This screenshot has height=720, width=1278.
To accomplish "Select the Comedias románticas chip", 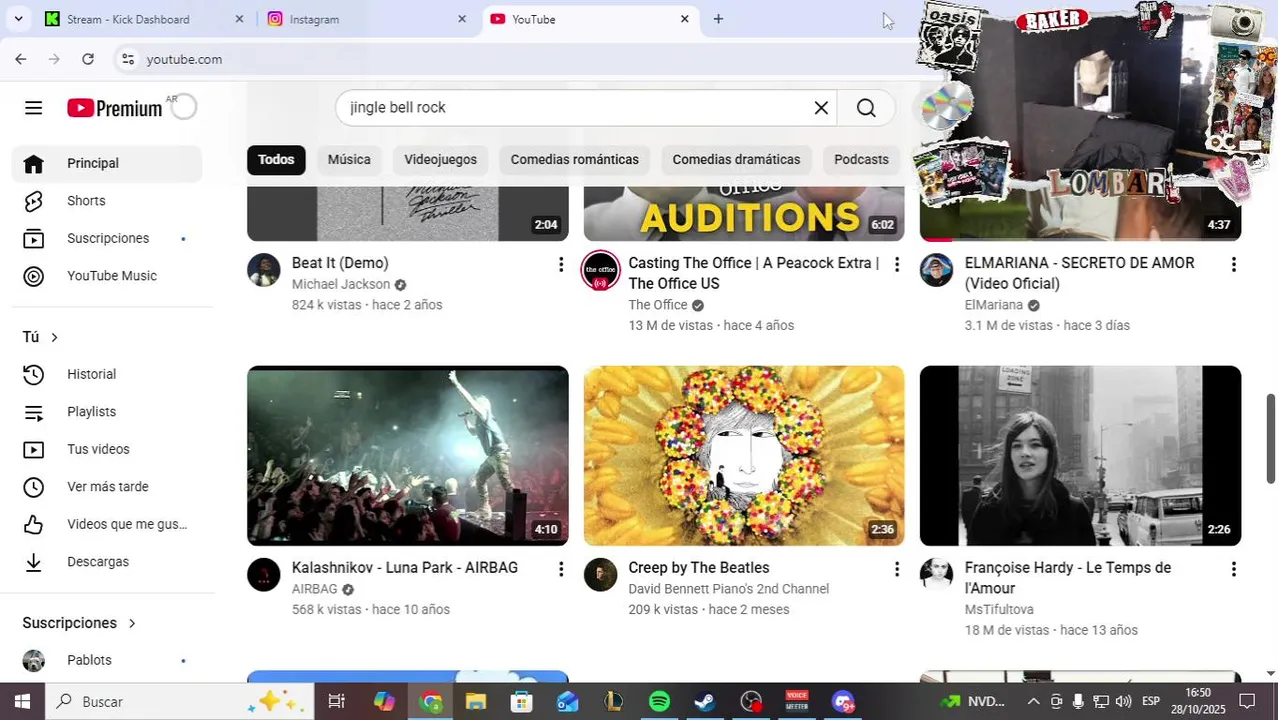I will (x=574, y=159).
